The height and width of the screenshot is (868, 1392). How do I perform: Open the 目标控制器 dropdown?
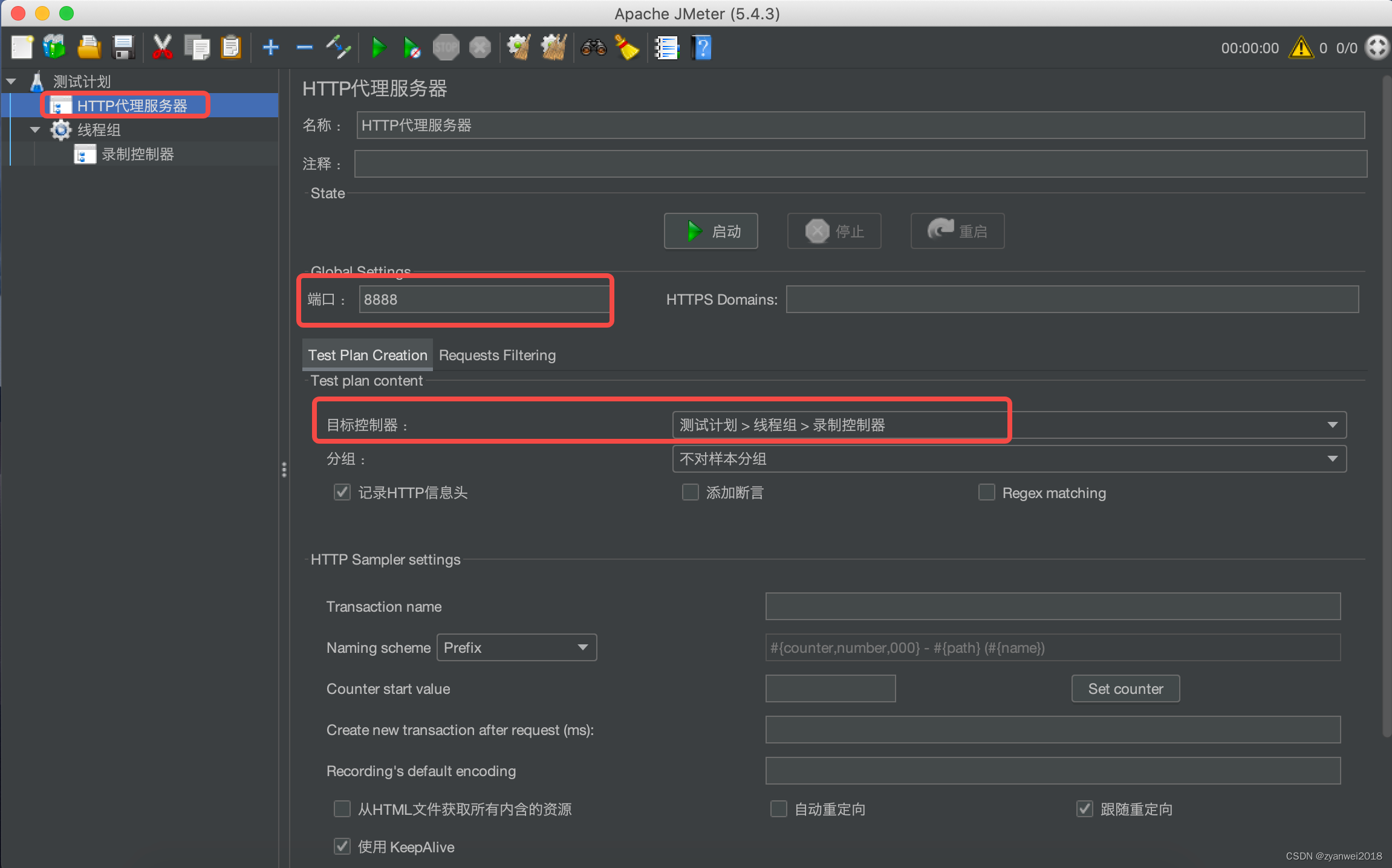(1009, 425)
